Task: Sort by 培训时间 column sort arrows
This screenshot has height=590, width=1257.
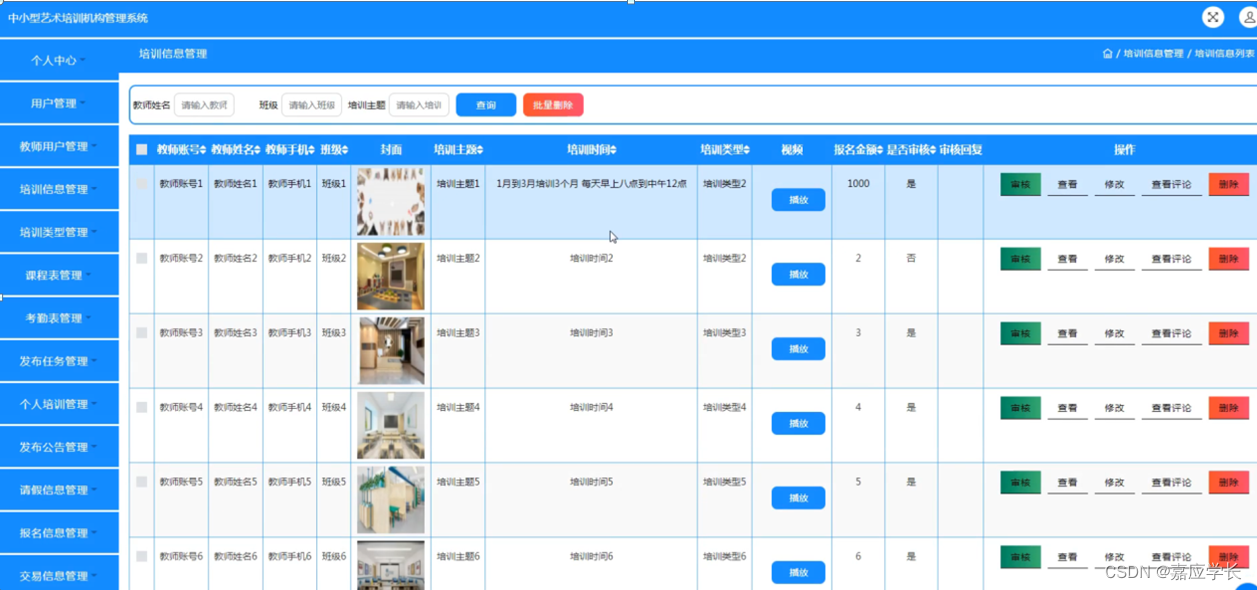Action: coord(613,150)
